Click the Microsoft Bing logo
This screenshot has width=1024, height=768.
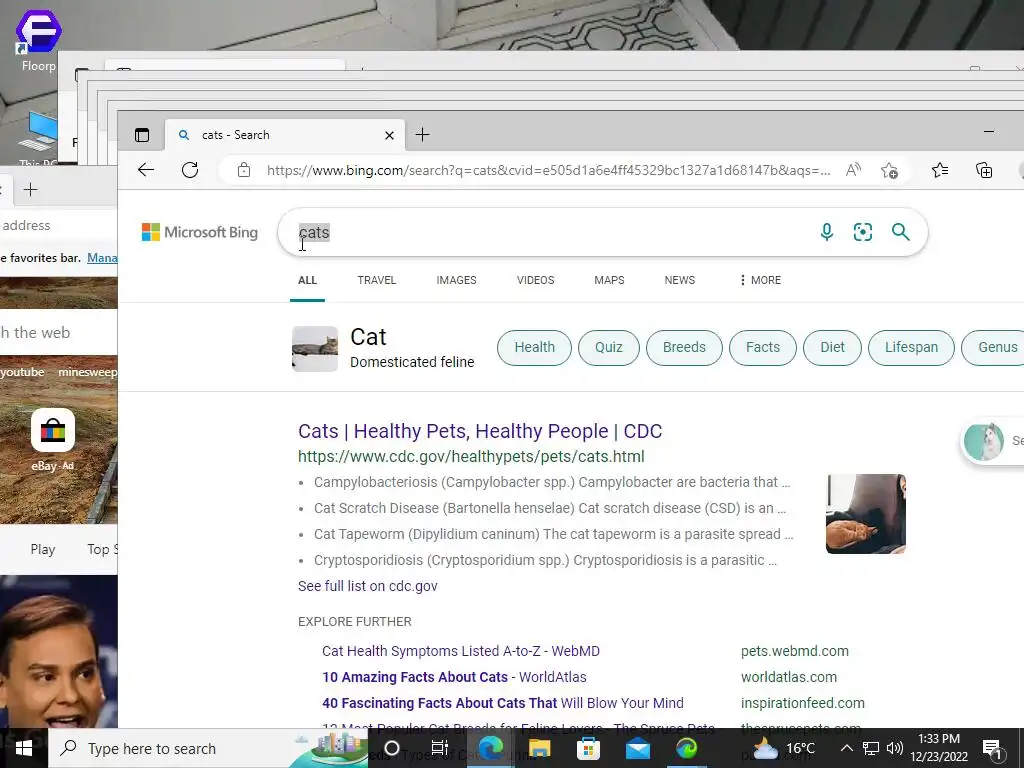[200, 232]
